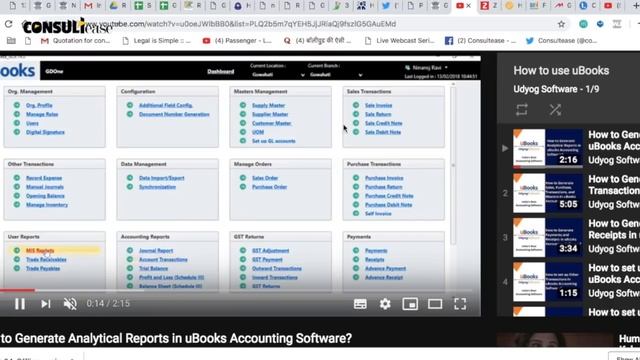The image size is (640, 360).
Task: Open the player settings gear
Action: (x=385, y=304)
